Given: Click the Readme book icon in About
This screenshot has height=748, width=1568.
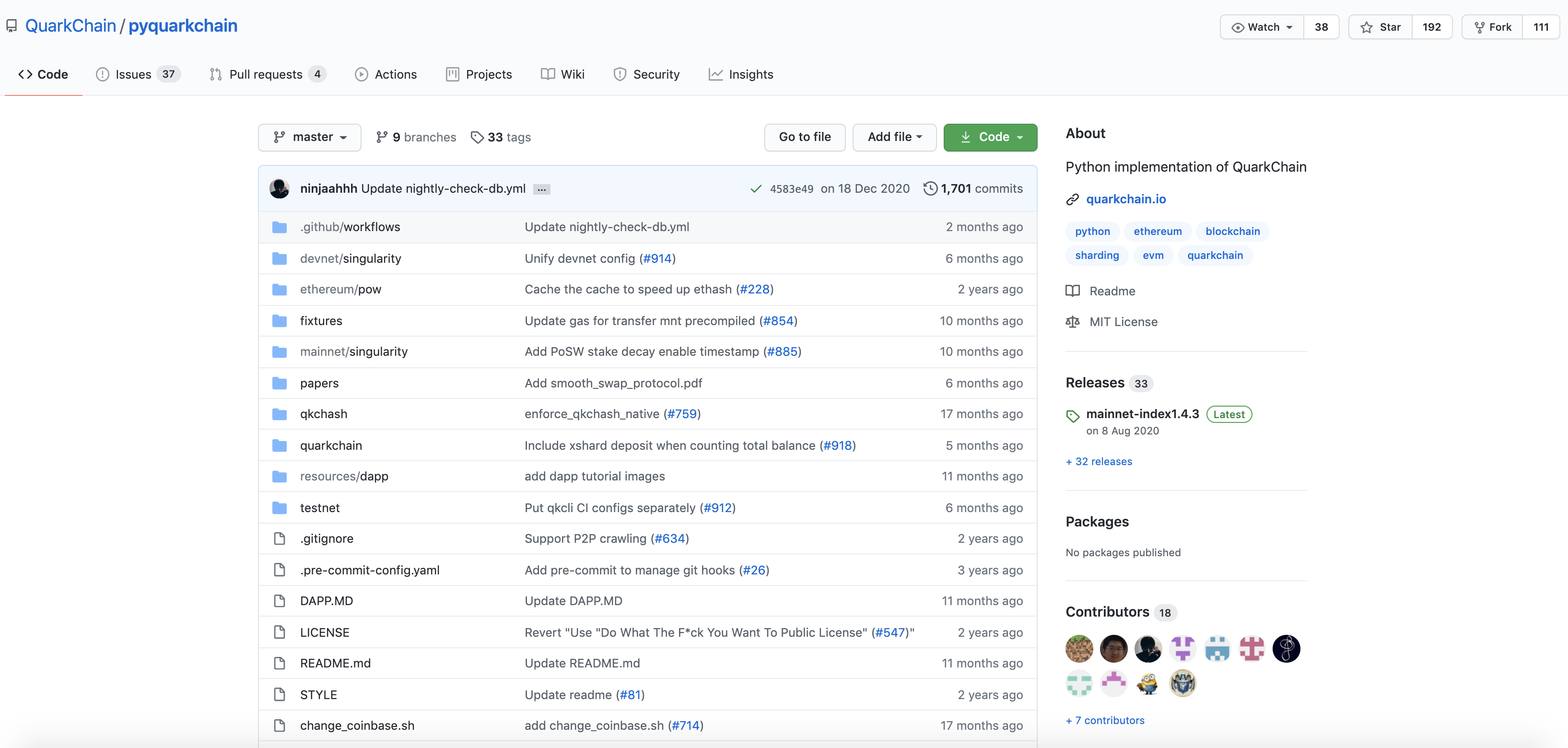Looking at the screenshot, I should (x=1073, y=291).
